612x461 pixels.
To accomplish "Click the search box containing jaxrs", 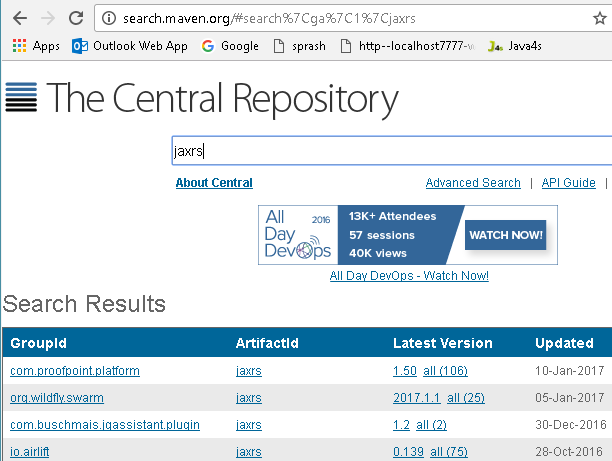I will (x=390, y=152).
